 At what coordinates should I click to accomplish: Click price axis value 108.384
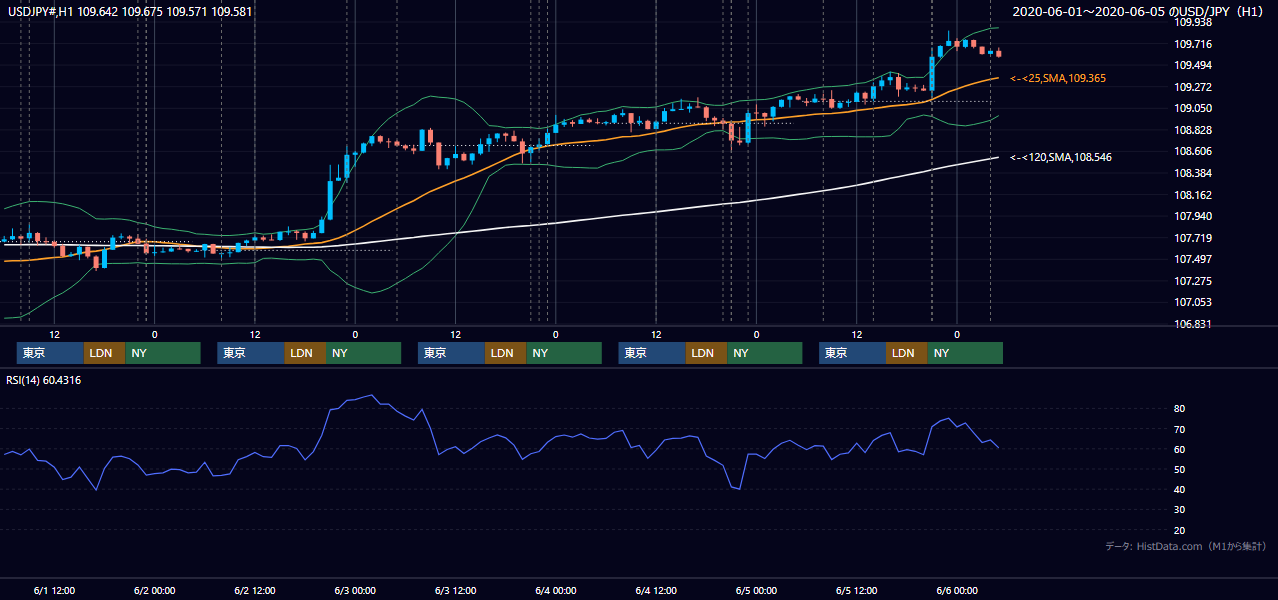pyautogui.click(x=1193, y=174)
